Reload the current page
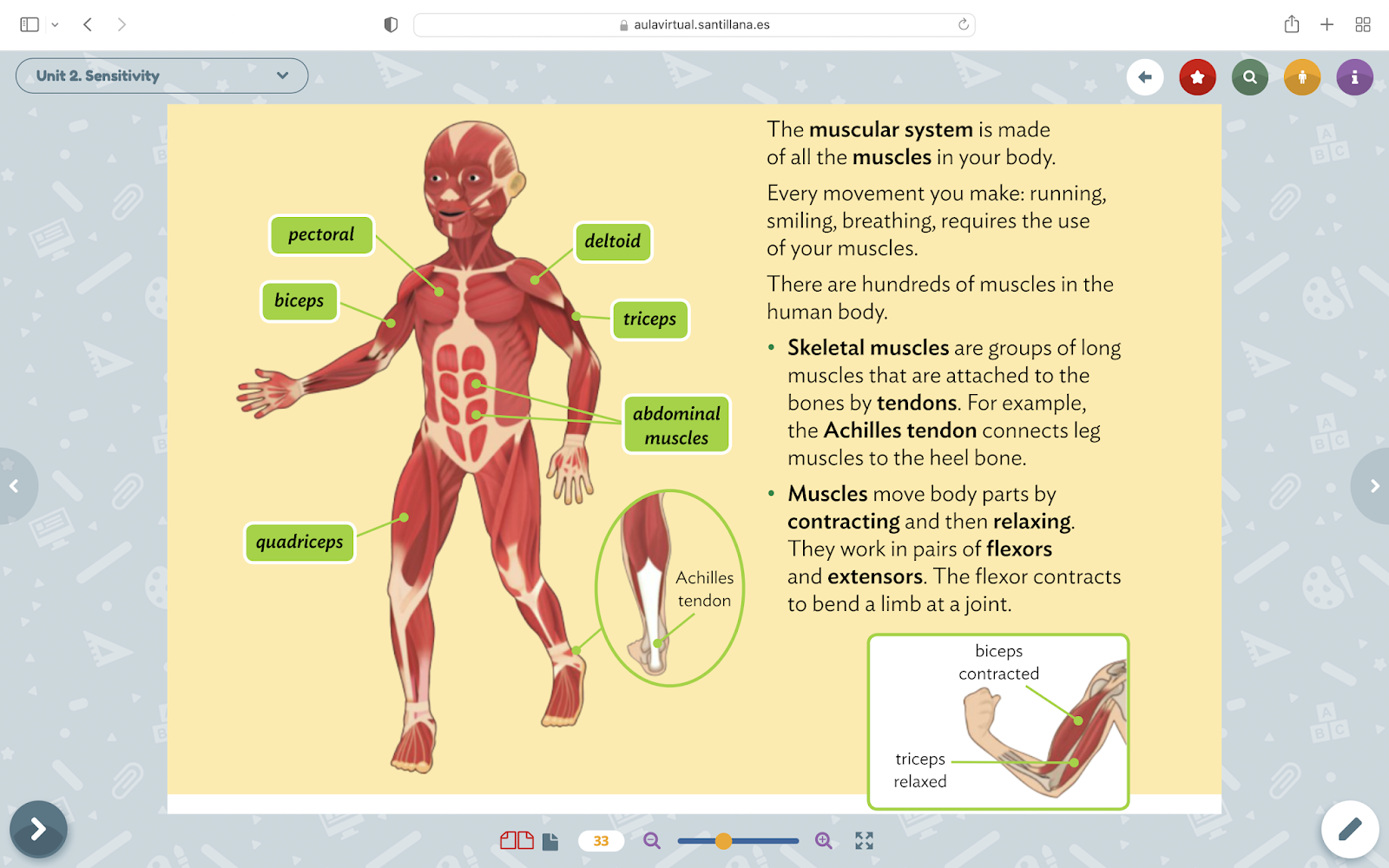Screen dimensions: 1389x868 pos(963,24)
